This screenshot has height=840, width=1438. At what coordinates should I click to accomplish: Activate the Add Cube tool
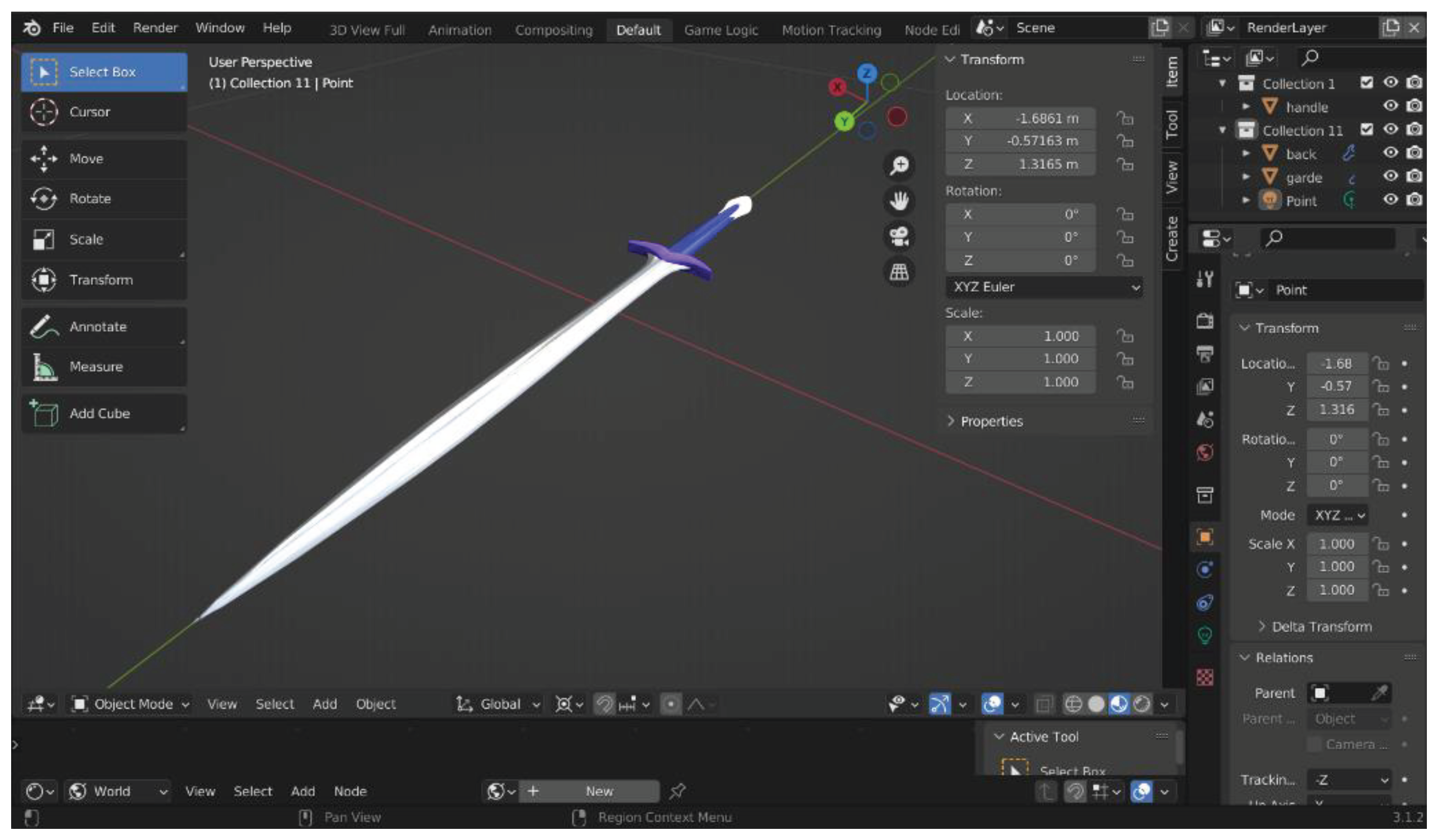(x=99, y=414)
